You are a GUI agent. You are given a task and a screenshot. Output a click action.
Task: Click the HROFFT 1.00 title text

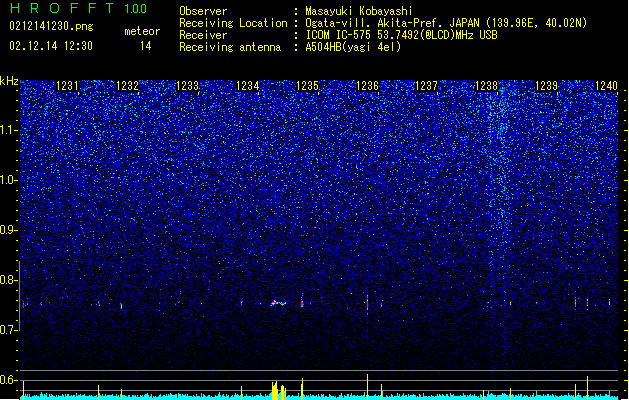pos(78,8)
